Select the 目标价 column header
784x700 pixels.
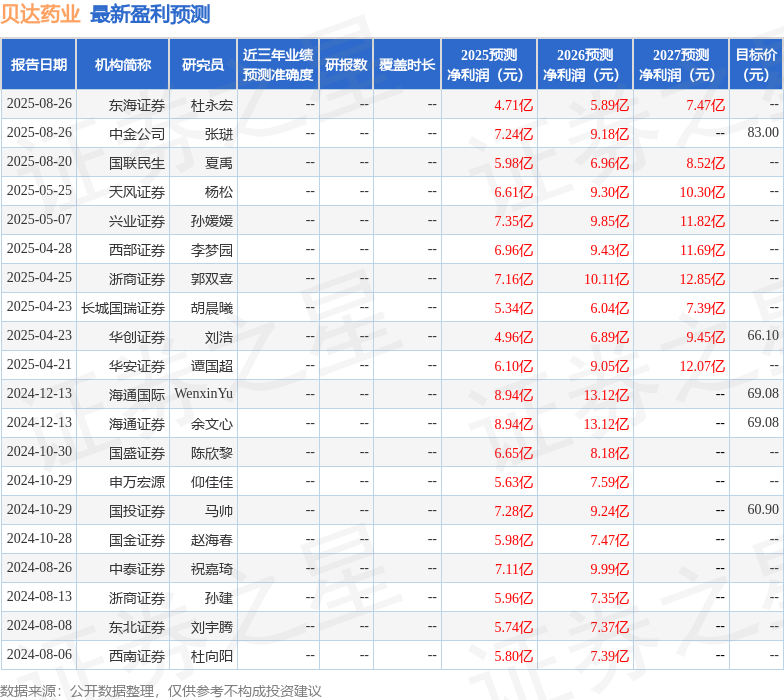click(756, 65)
